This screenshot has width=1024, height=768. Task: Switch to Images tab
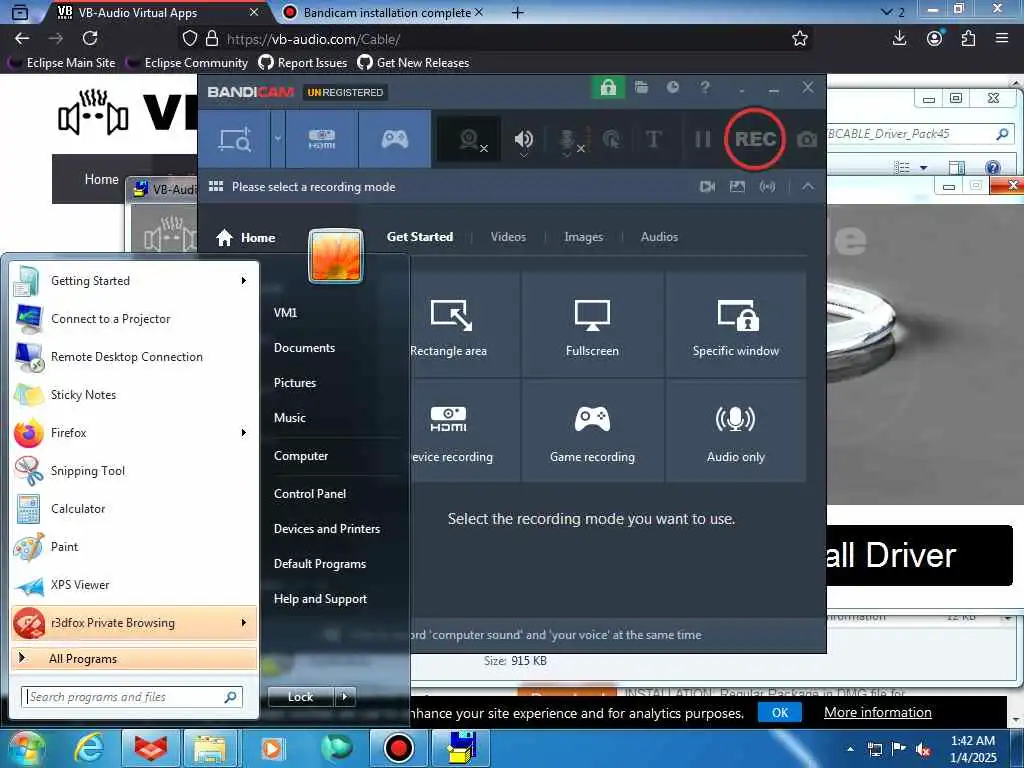(583, 237)
